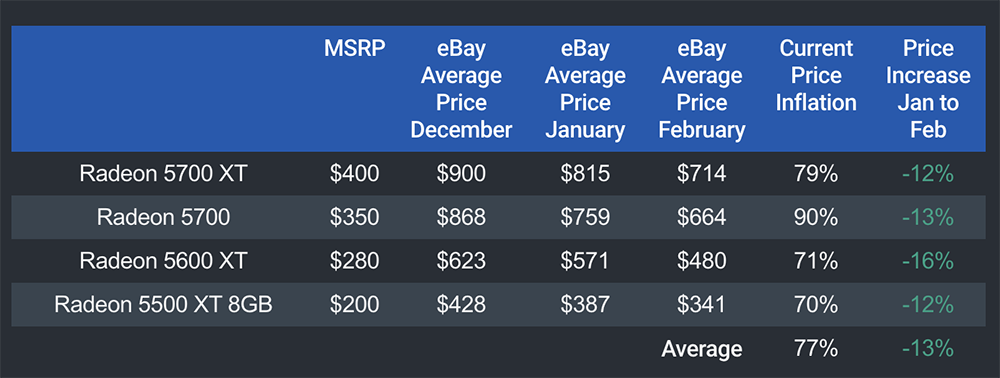The height and width of the screenshot is (378, 1000).
Task: Select the eBay Average Price February header
Action: [x=702, y=89]
